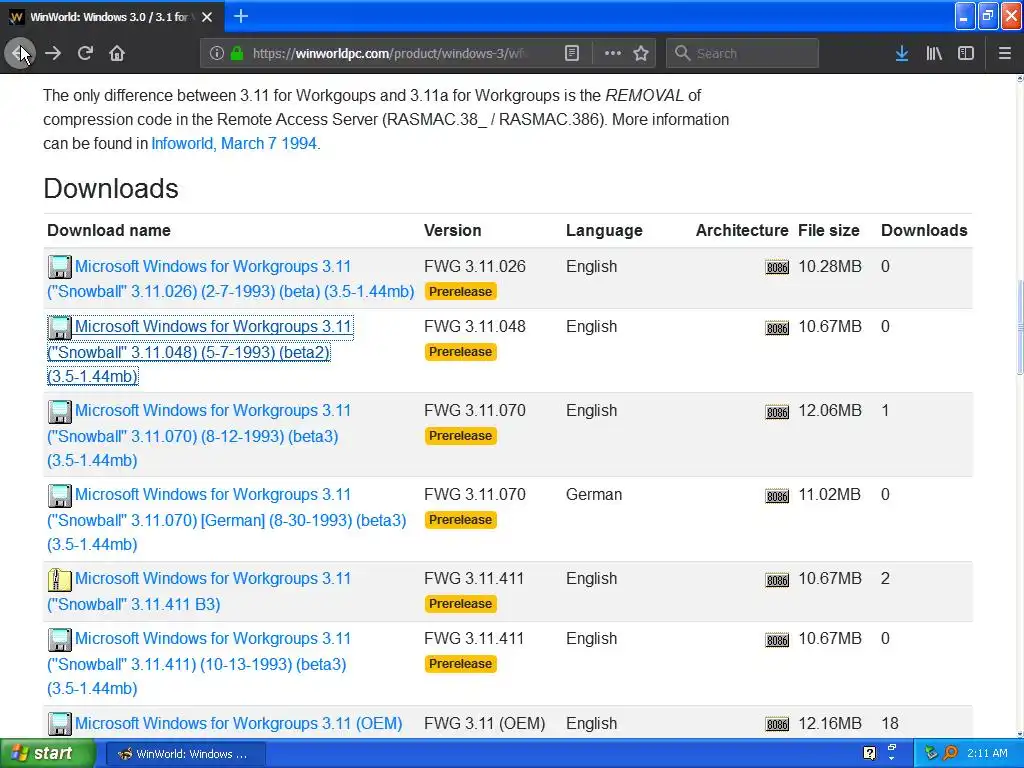Click the Forward navigation arrow
Viewport: 1024px width, 768px height.
coord(53,53)
